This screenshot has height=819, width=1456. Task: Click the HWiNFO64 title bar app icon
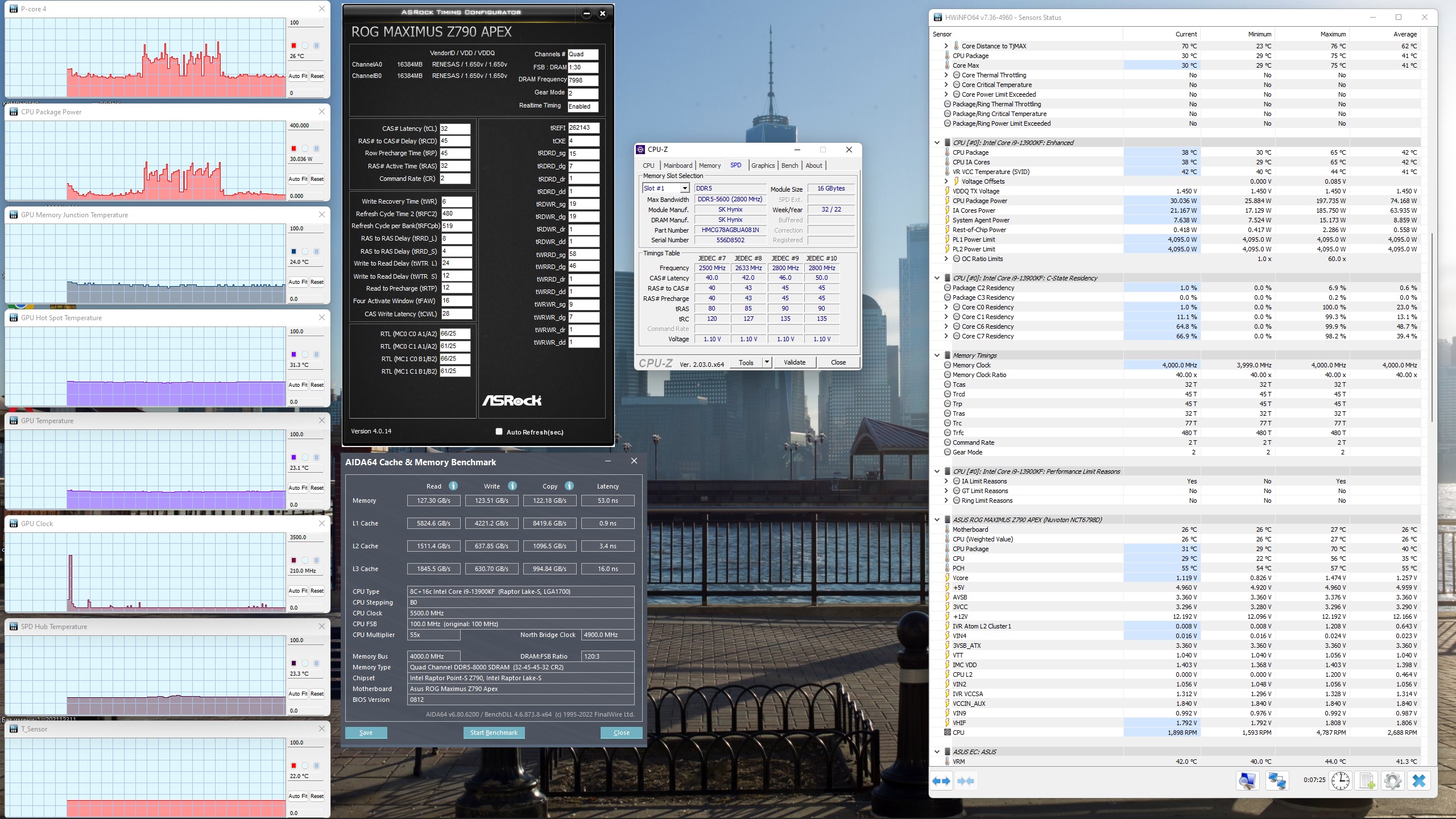[x=938, y=18]
